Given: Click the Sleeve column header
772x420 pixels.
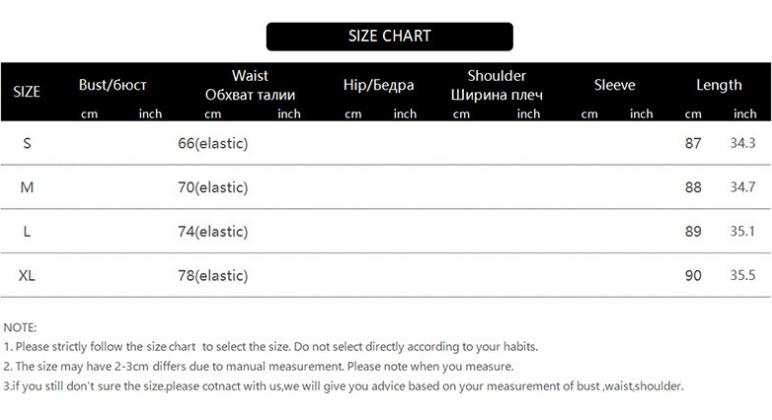Looking at the screenshot, I should click(614, 85).
